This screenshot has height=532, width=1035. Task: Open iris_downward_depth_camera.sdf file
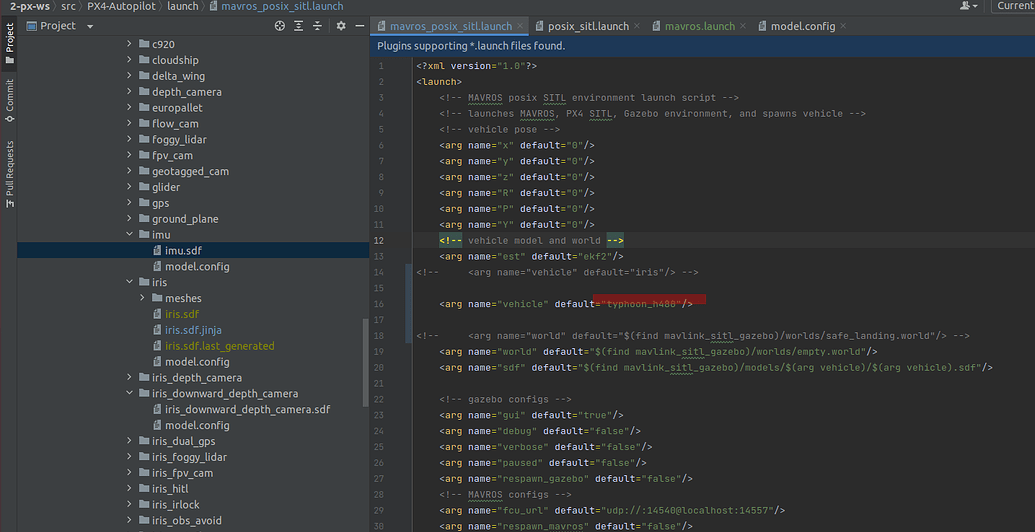coord(247,409)
